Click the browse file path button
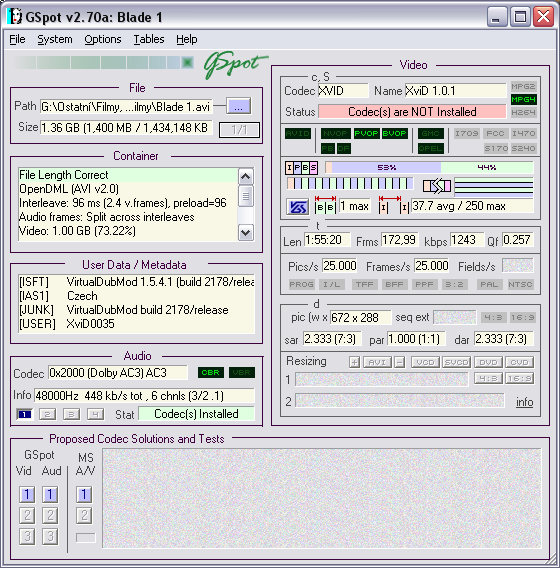 [238, 106]
